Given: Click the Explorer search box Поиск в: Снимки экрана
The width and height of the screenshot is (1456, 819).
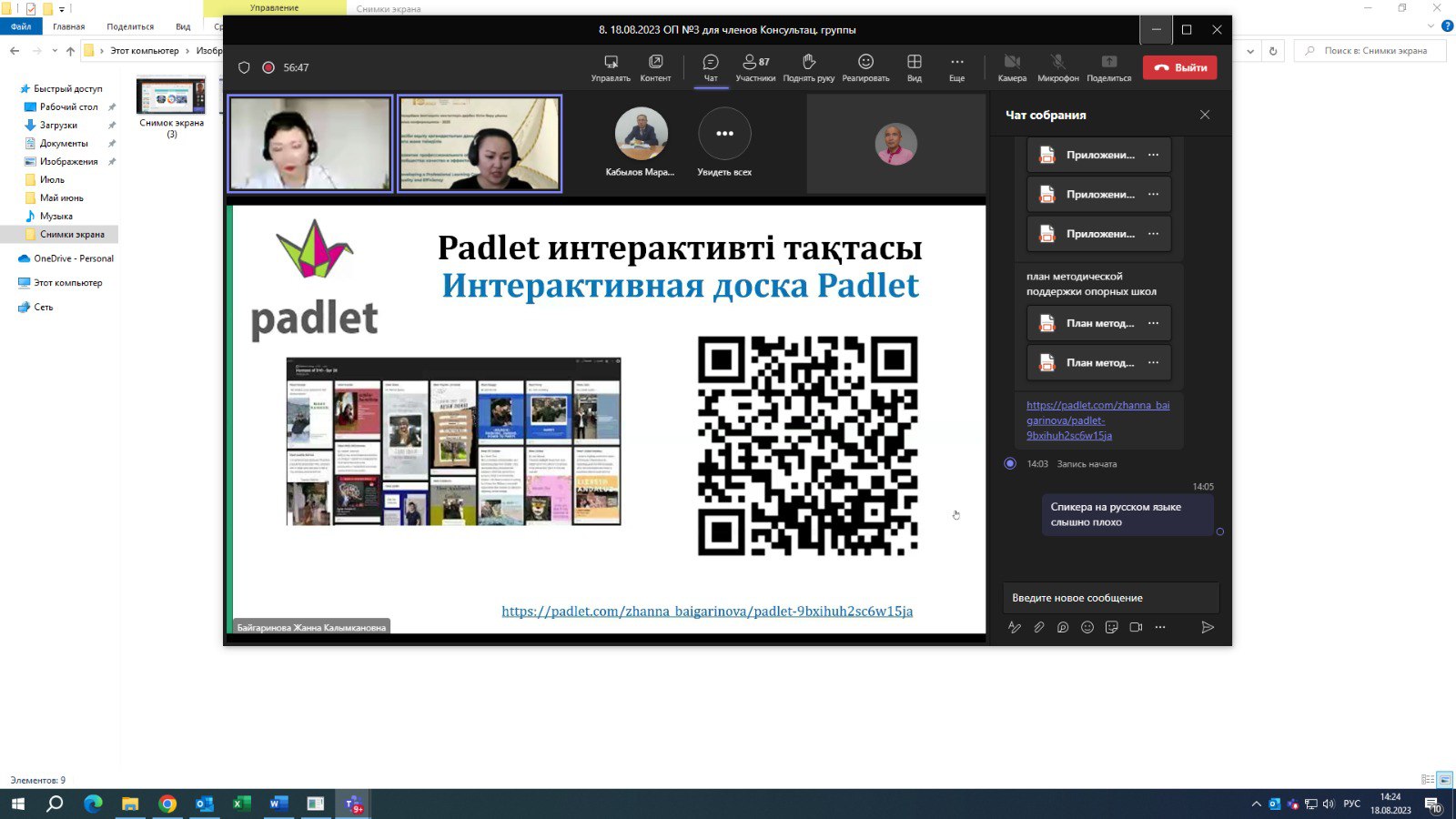Looking at the screenshot, I should click(x=1370, y=51).
